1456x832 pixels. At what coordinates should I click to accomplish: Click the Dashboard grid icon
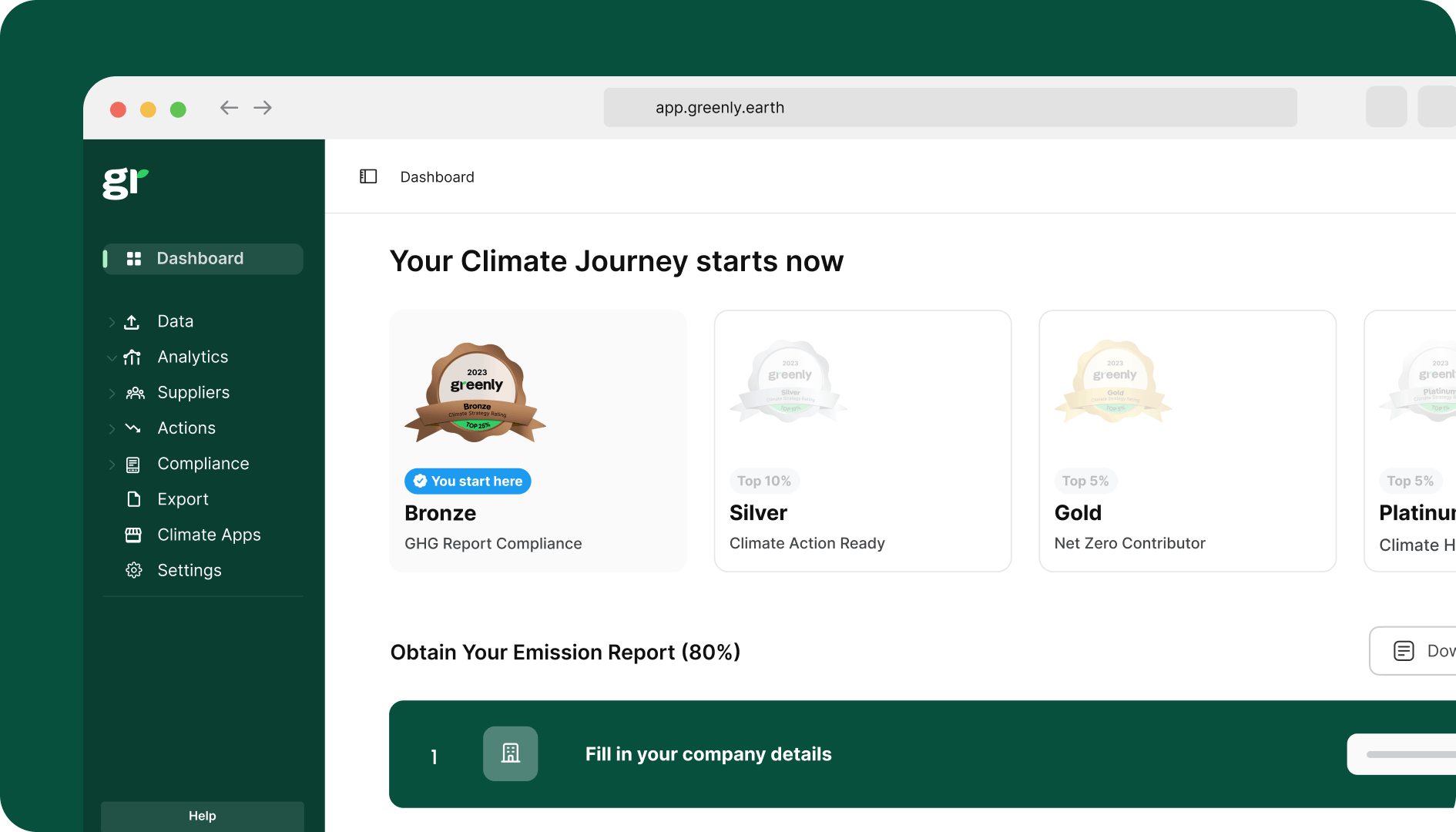coord(134,259)
